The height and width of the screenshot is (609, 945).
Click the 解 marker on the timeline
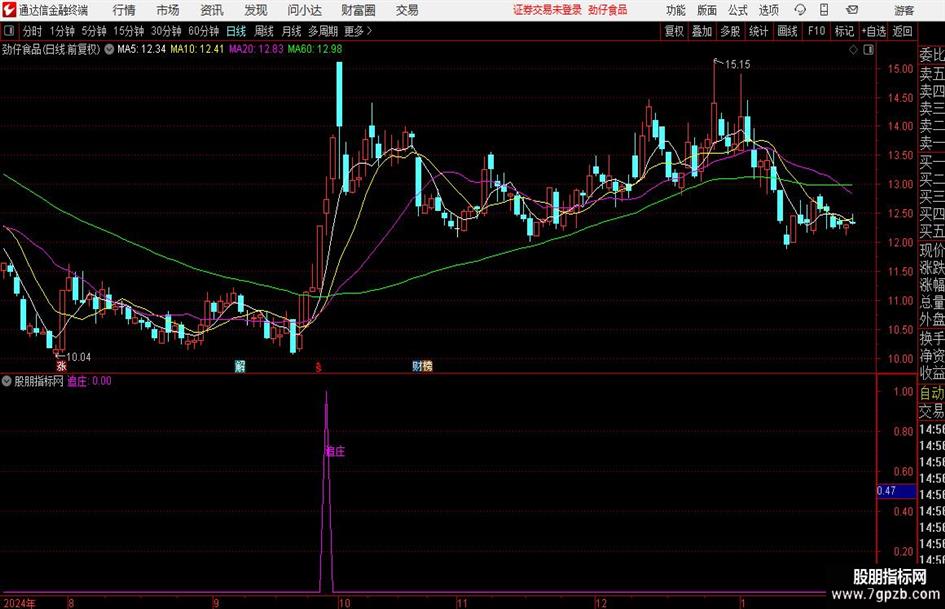point(240,366)
